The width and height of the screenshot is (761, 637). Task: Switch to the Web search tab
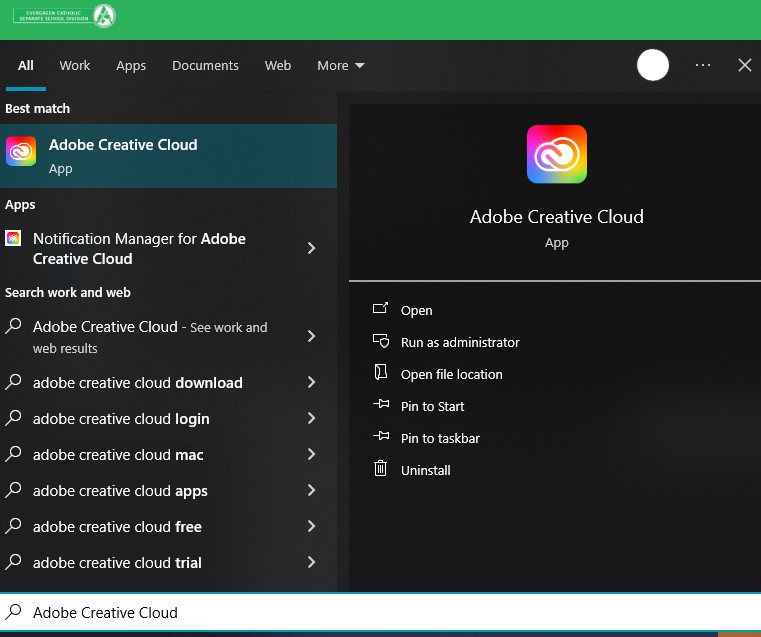pyautogui.click(x=278, y=65)
